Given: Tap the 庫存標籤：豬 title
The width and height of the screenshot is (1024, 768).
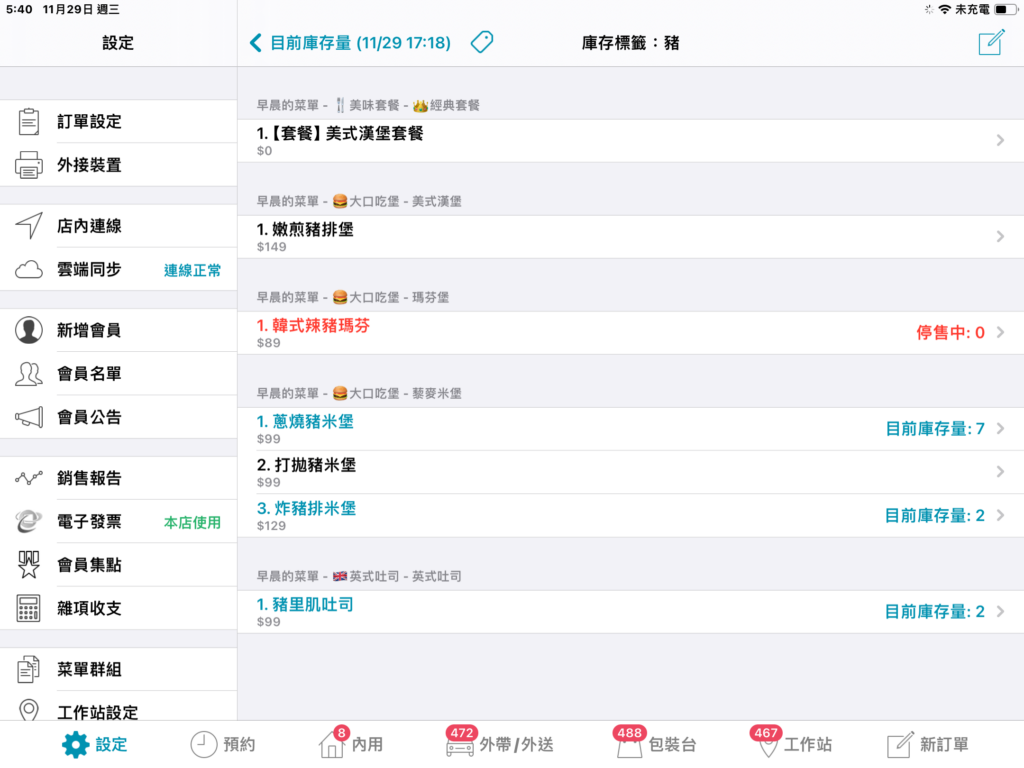Looking at the screenshot, I should [x=630, y=43].
